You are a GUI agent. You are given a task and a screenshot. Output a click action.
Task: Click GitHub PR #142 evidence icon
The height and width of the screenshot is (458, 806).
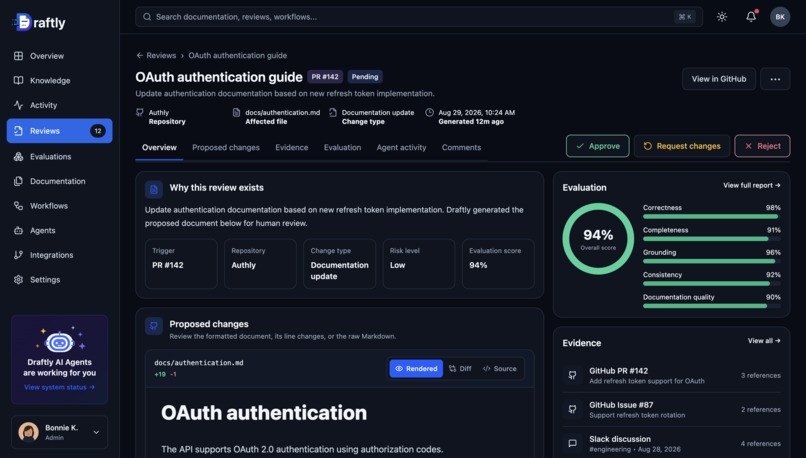[x=572, y=375]
